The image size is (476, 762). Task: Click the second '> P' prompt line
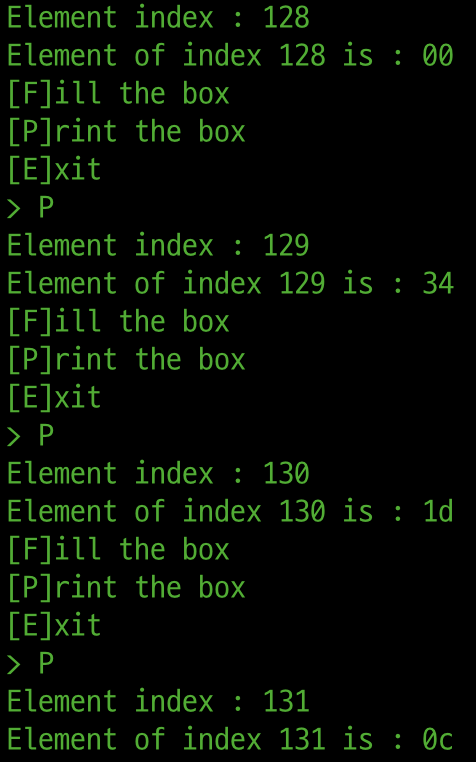coord(30,435)
